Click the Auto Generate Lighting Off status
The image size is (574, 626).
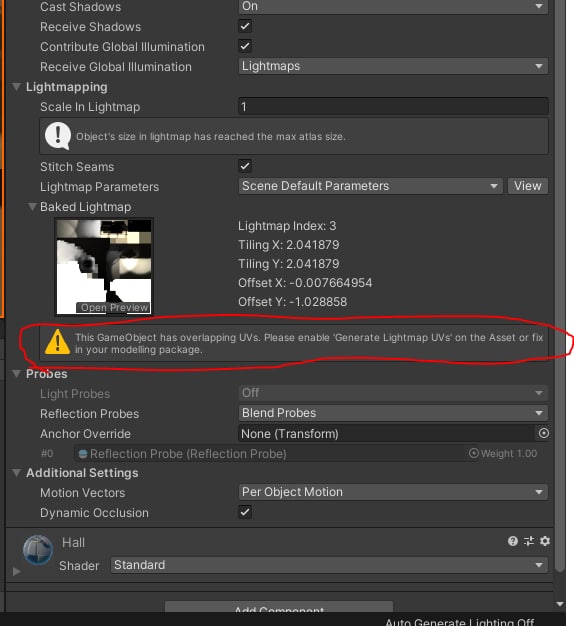(x=459, y=622)
